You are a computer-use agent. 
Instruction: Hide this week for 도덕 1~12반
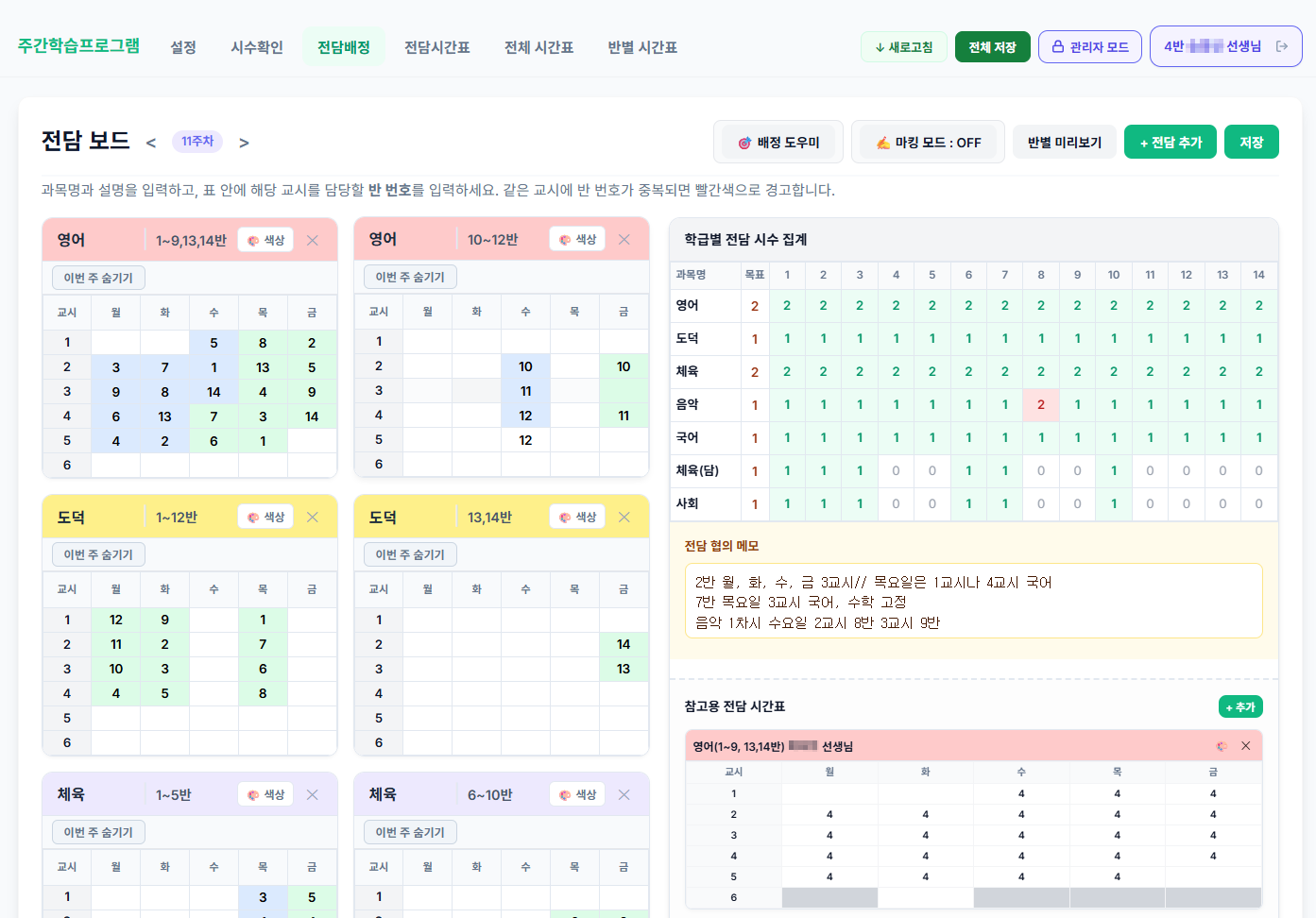pos(98,554)
